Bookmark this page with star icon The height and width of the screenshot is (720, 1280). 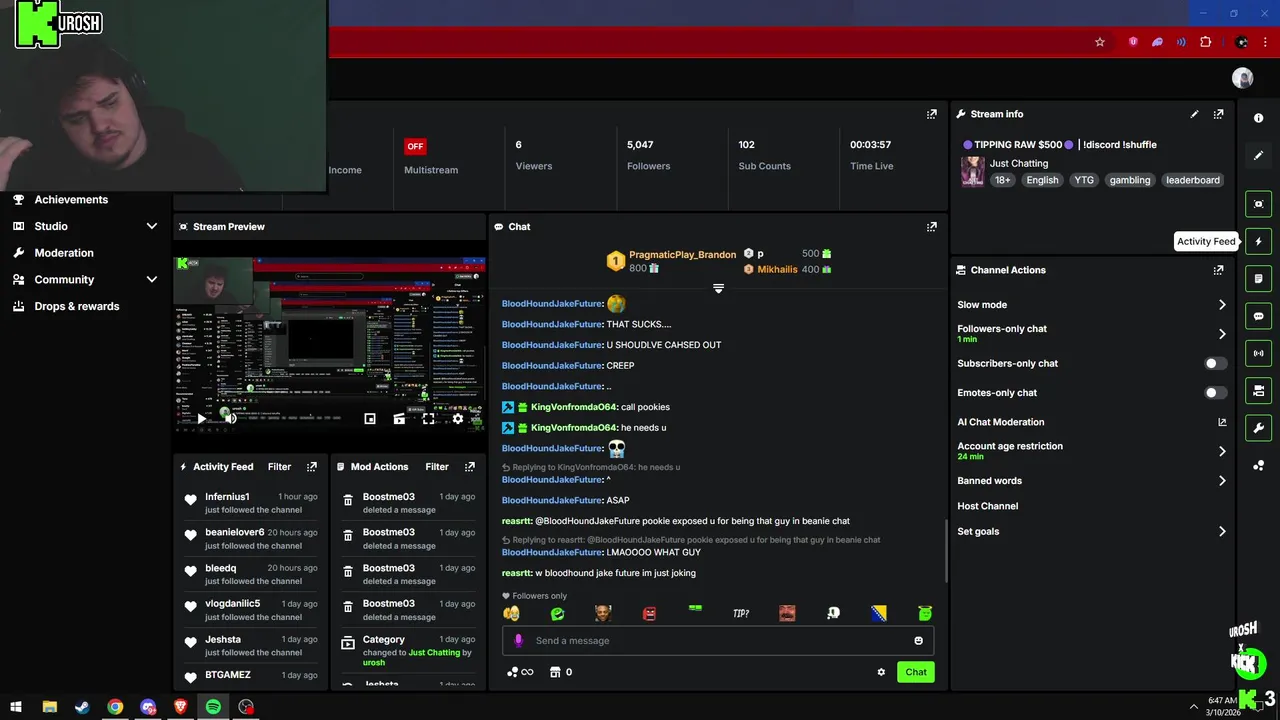click(x=1100, y=42)
